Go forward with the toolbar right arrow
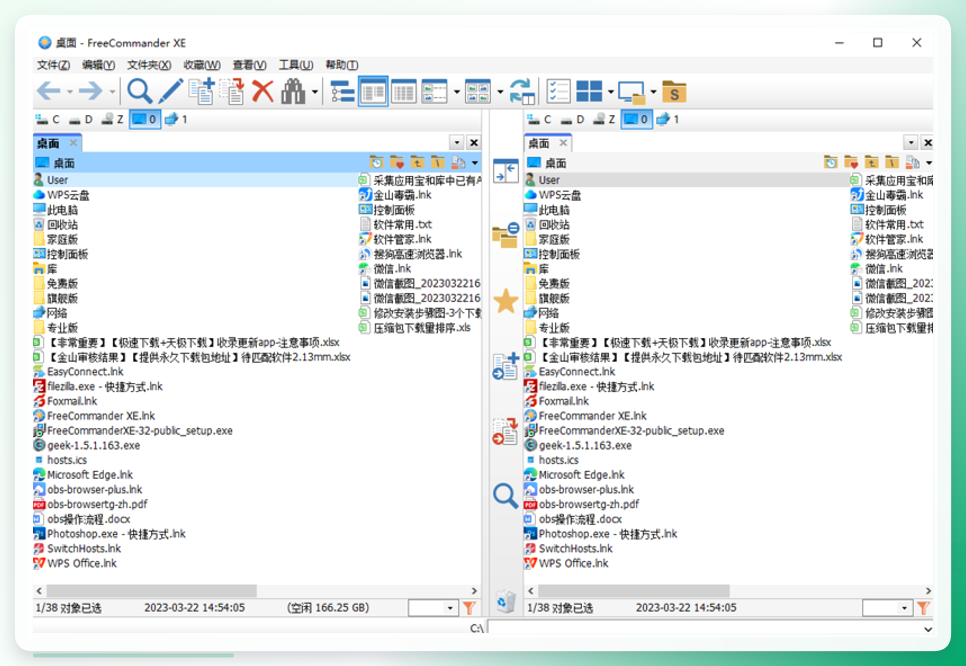This screenshot has height=666, width=966. (91, 92)
